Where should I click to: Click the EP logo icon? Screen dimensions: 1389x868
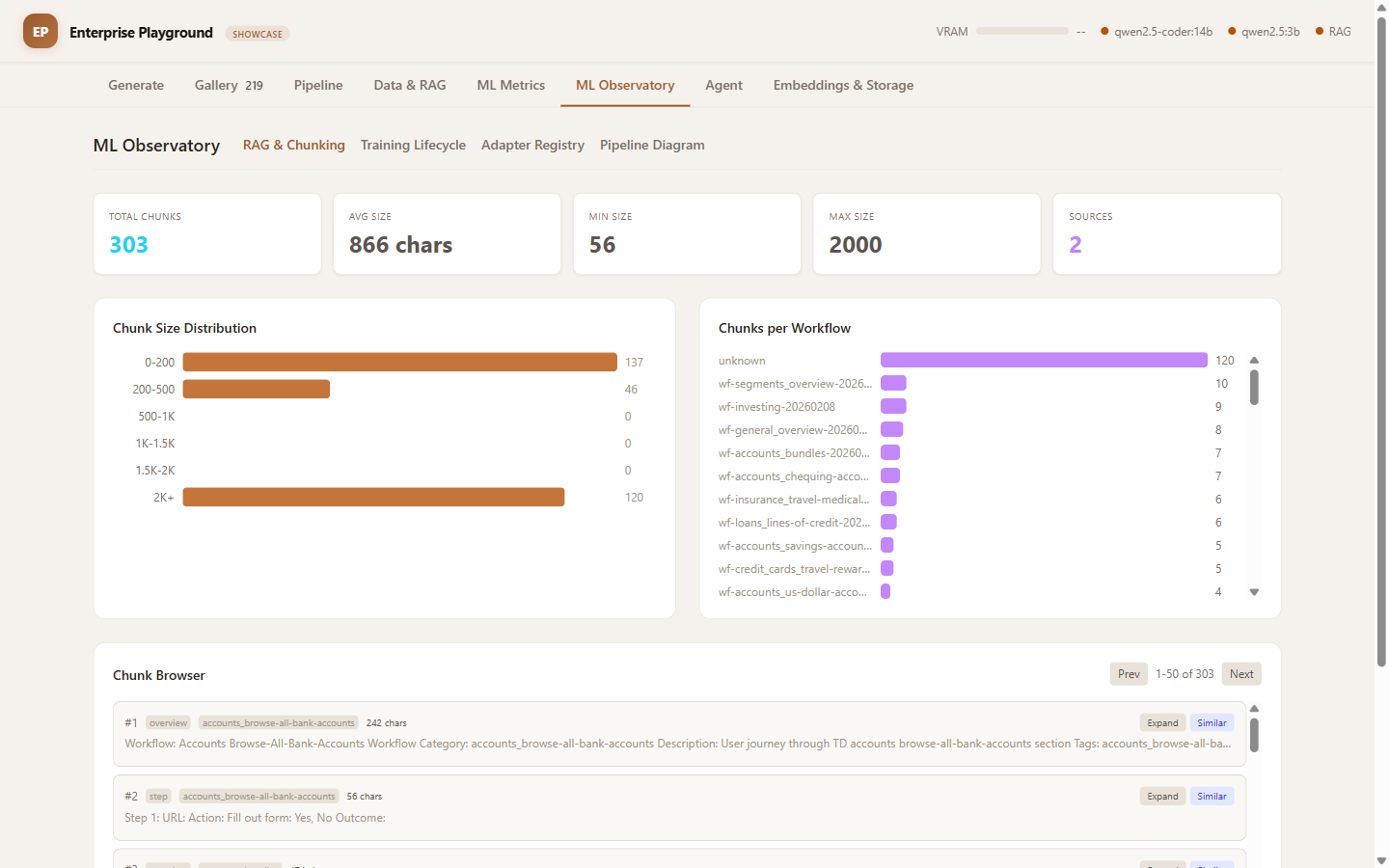[x=41, y=32]
